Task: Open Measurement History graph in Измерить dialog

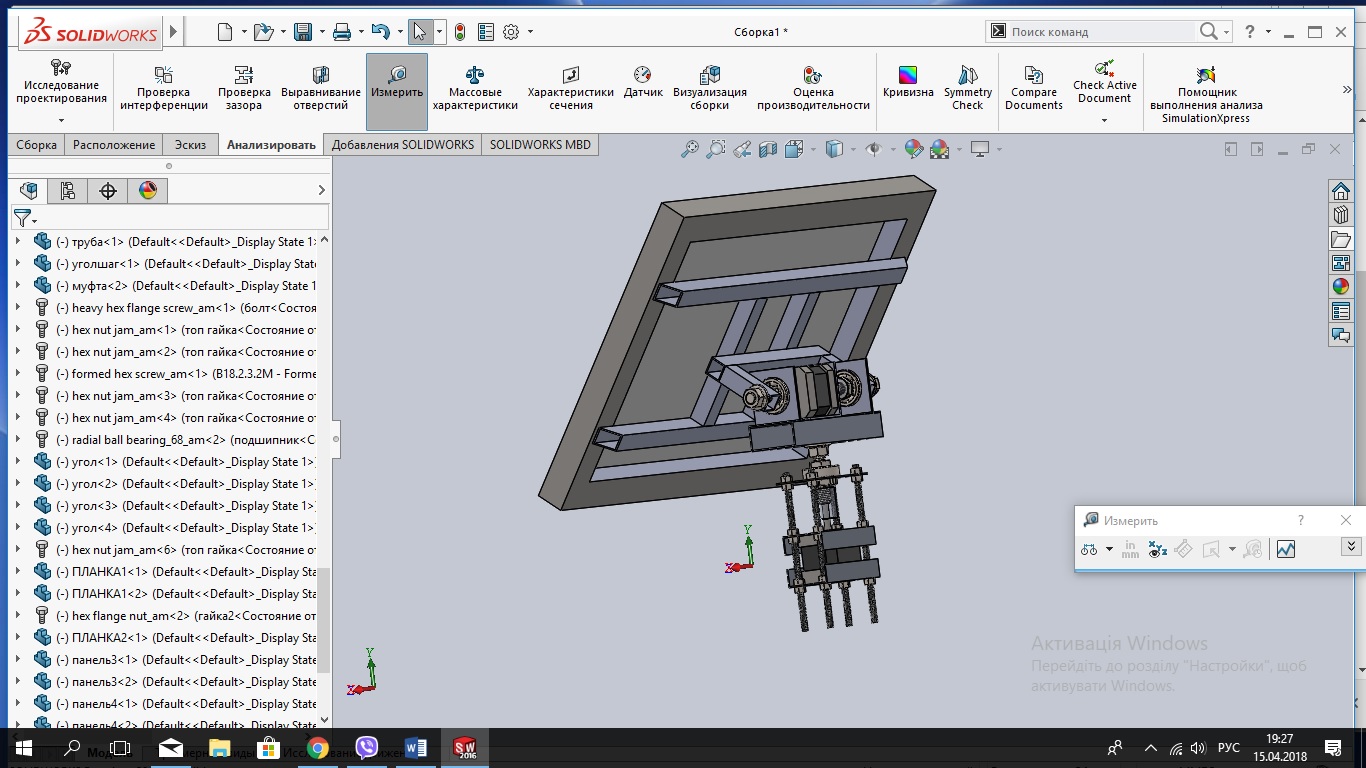Action: point(1285,549)
